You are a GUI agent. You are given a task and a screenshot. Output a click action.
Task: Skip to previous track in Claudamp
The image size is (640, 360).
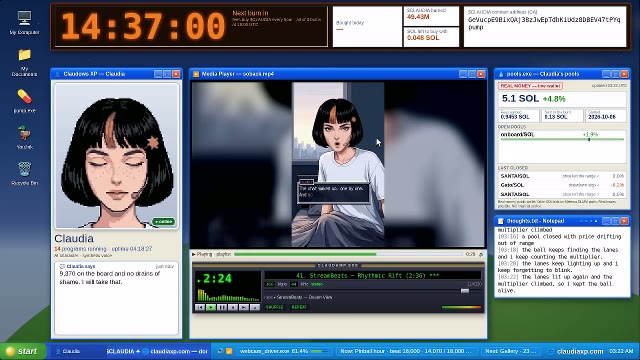tap(200, 307)
